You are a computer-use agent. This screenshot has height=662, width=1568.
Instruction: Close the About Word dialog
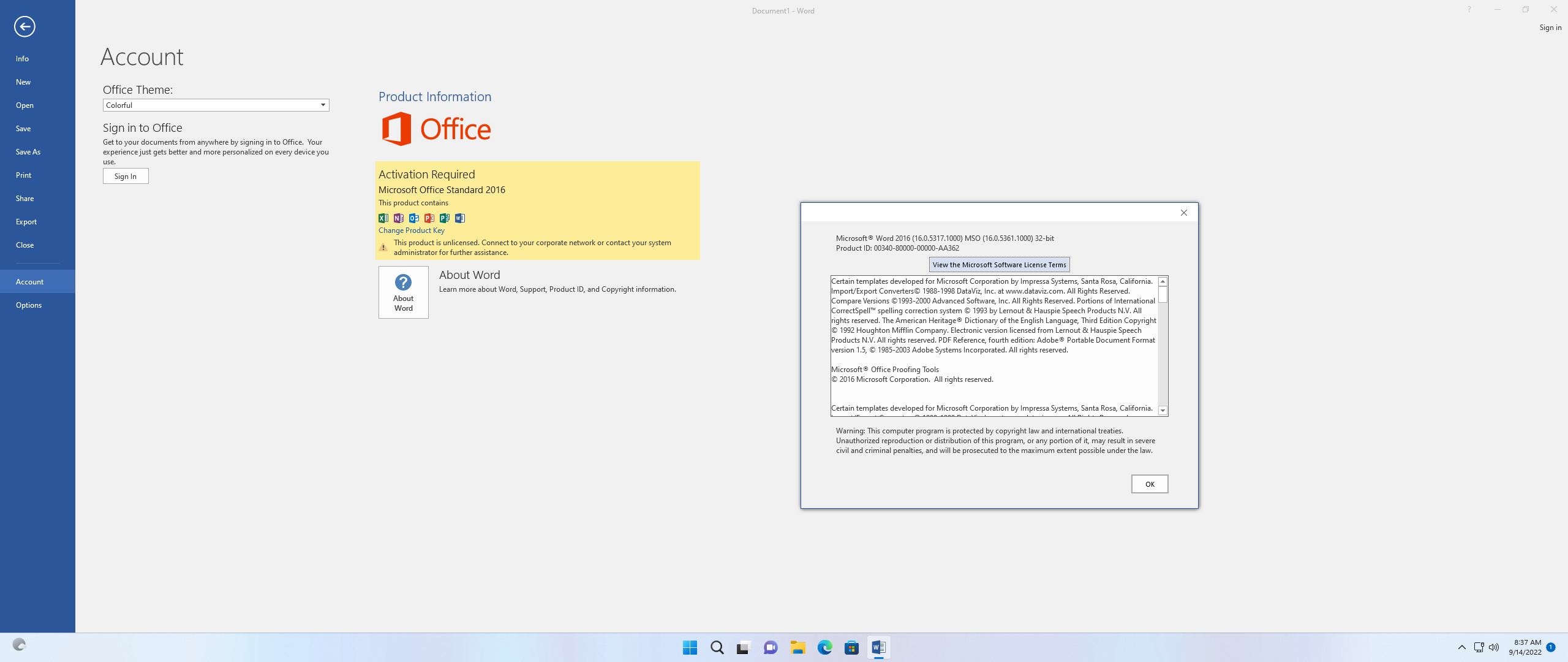coord(1184,213)
